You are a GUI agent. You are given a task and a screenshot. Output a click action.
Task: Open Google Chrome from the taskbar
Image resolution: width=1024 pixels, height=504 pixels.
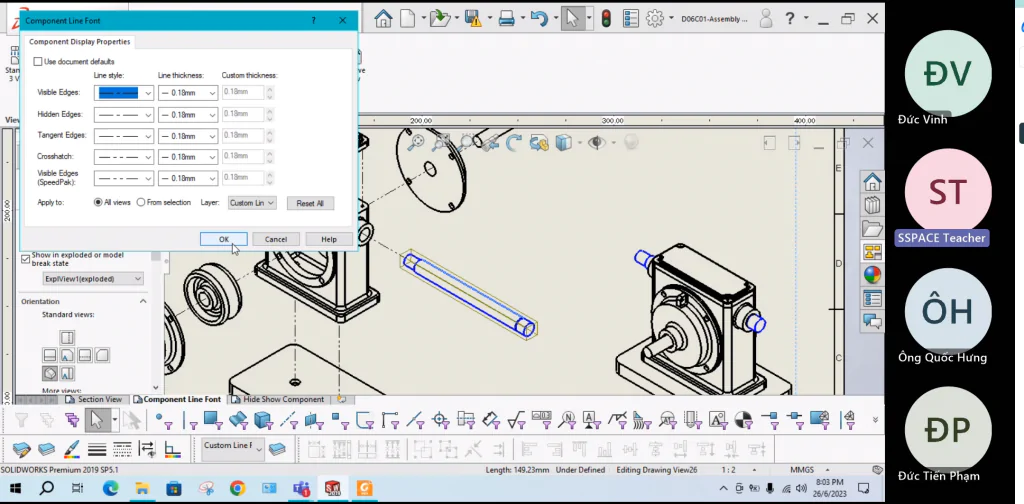click(237, 488)
